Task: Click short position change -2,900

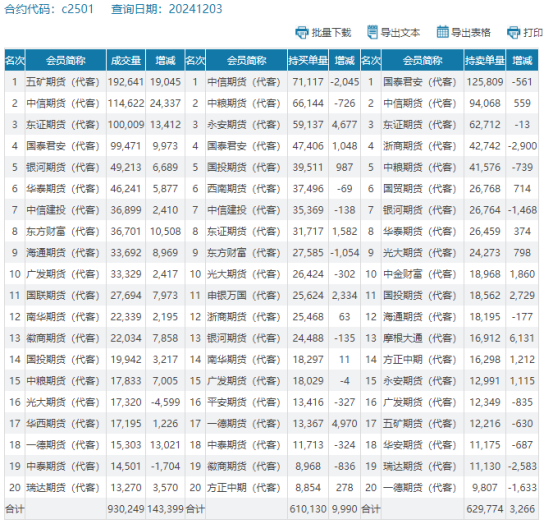Action: (x=522, y=146)
